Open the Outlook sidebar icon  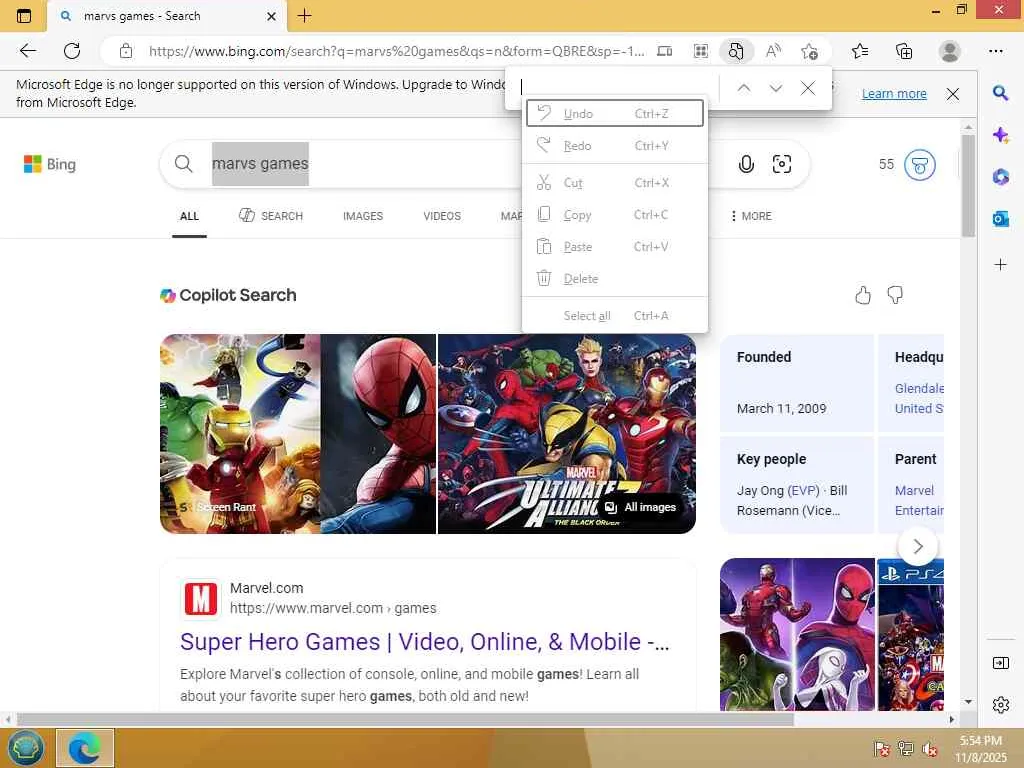point(1000,219)
